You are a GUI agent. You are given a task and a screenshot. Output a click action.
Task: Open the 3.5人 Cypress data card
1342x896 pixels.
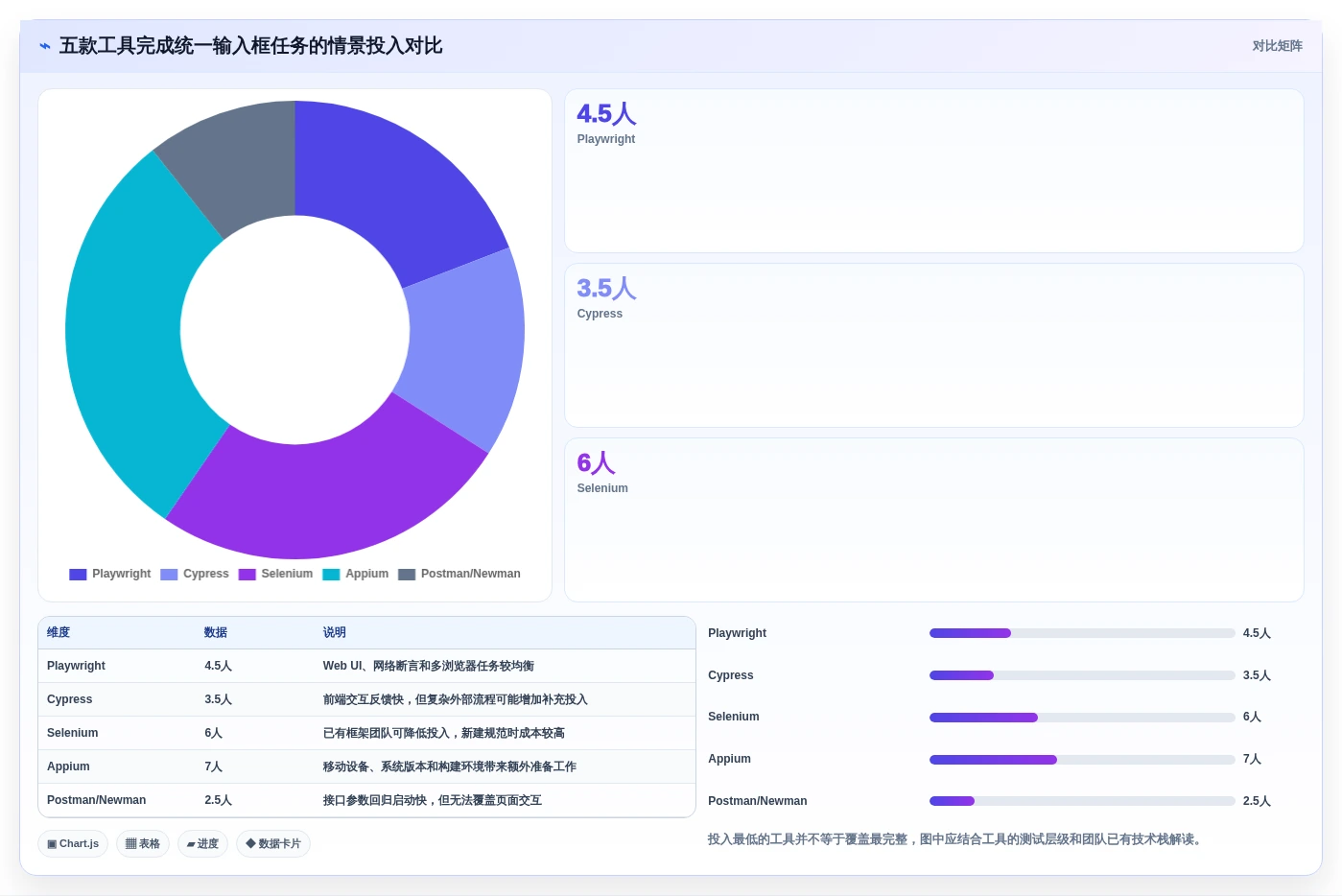(933, 345)
